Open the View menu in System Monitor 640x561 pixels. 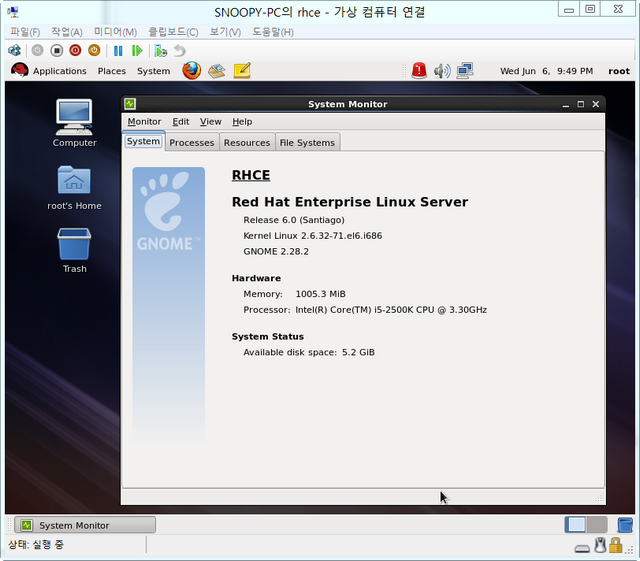211,122
